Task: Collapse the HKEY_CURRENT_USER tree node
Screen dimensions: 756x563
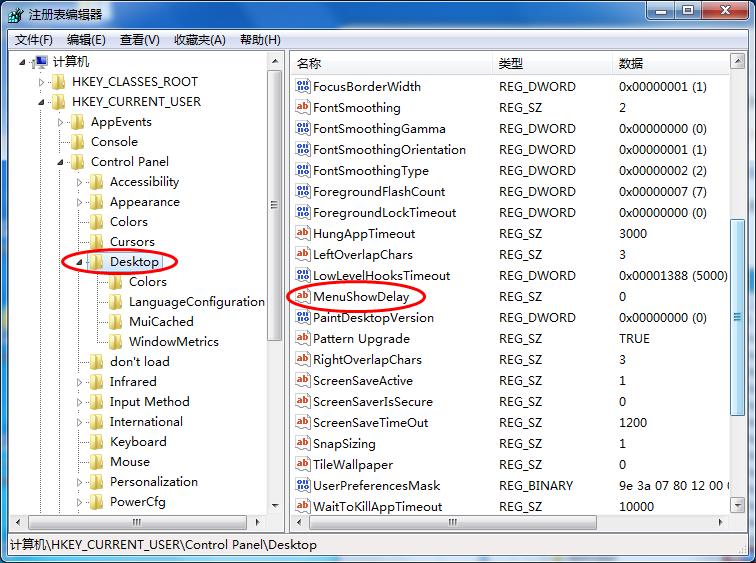Action: pos(42,102)
